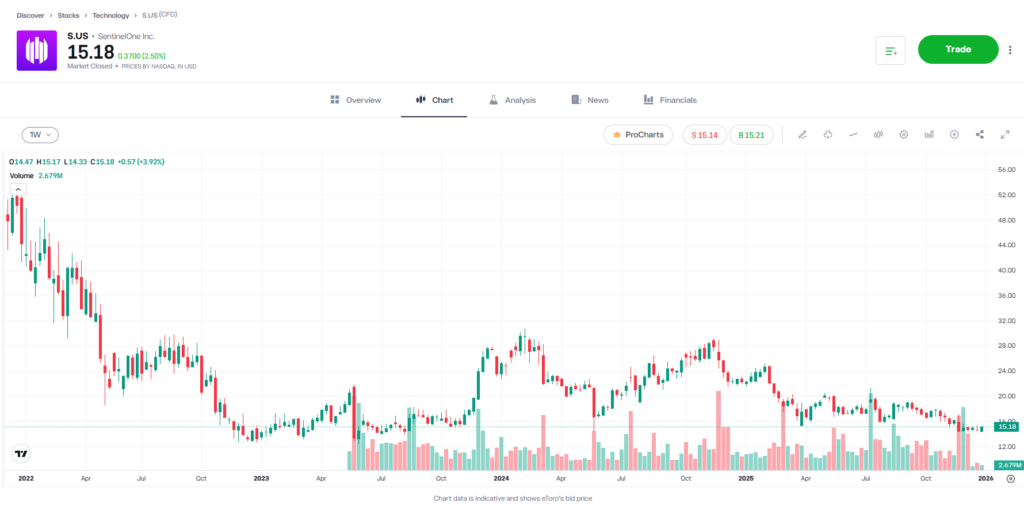Share the chart via share icon

click(x=980, y=134)
